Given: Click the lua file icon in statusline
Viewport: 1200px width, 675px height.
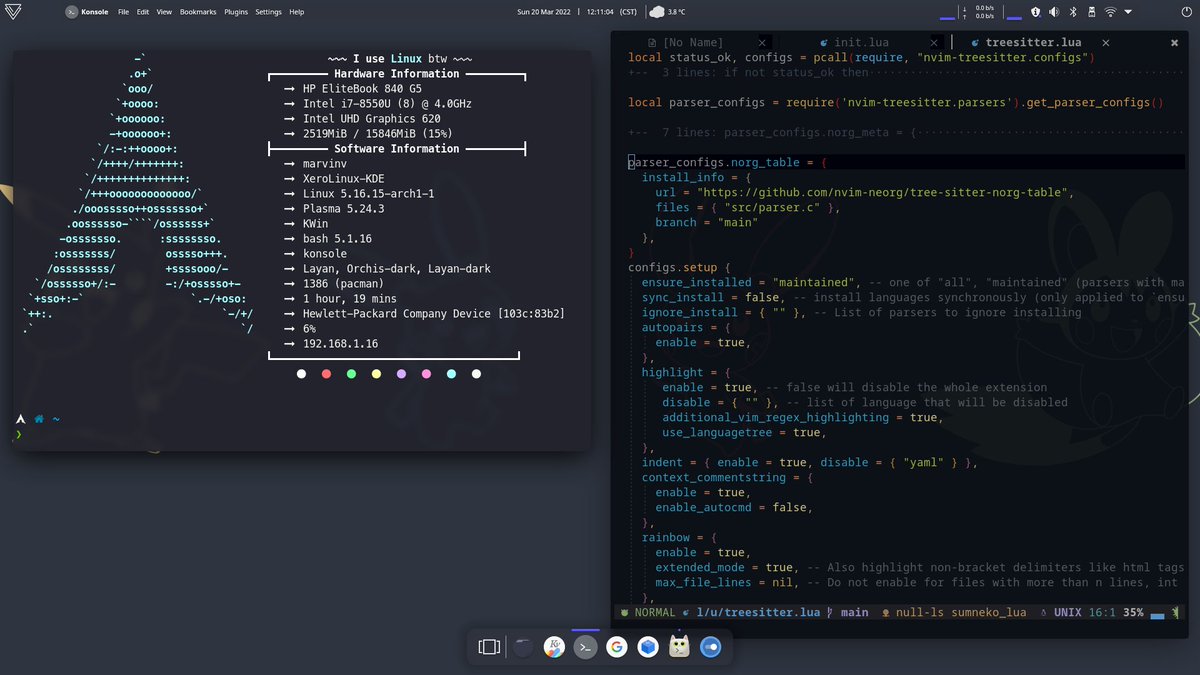Looking at the screenshot, I should [x=687, y=612].
